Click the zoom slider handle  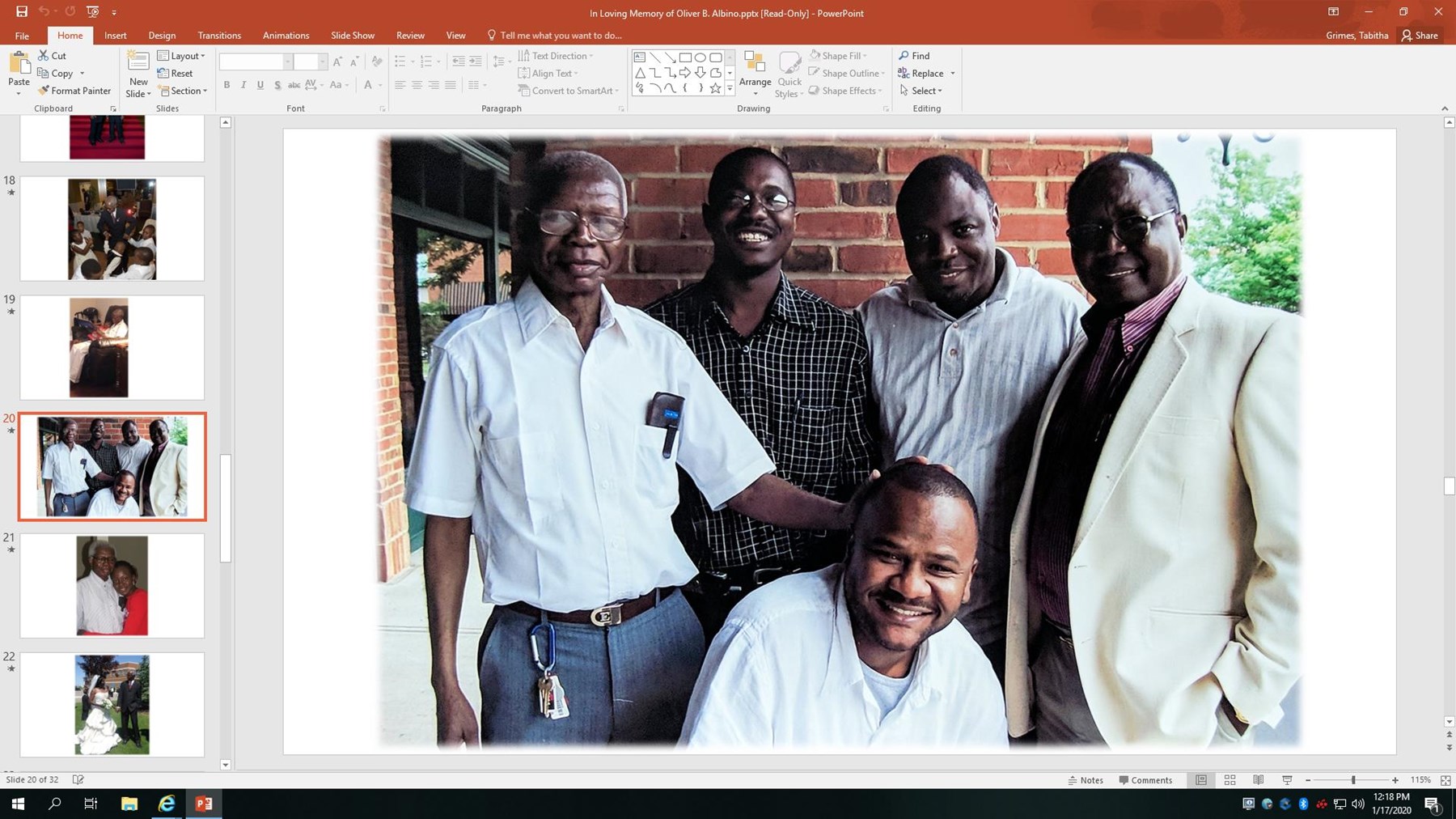click(x=1353, y=780)
